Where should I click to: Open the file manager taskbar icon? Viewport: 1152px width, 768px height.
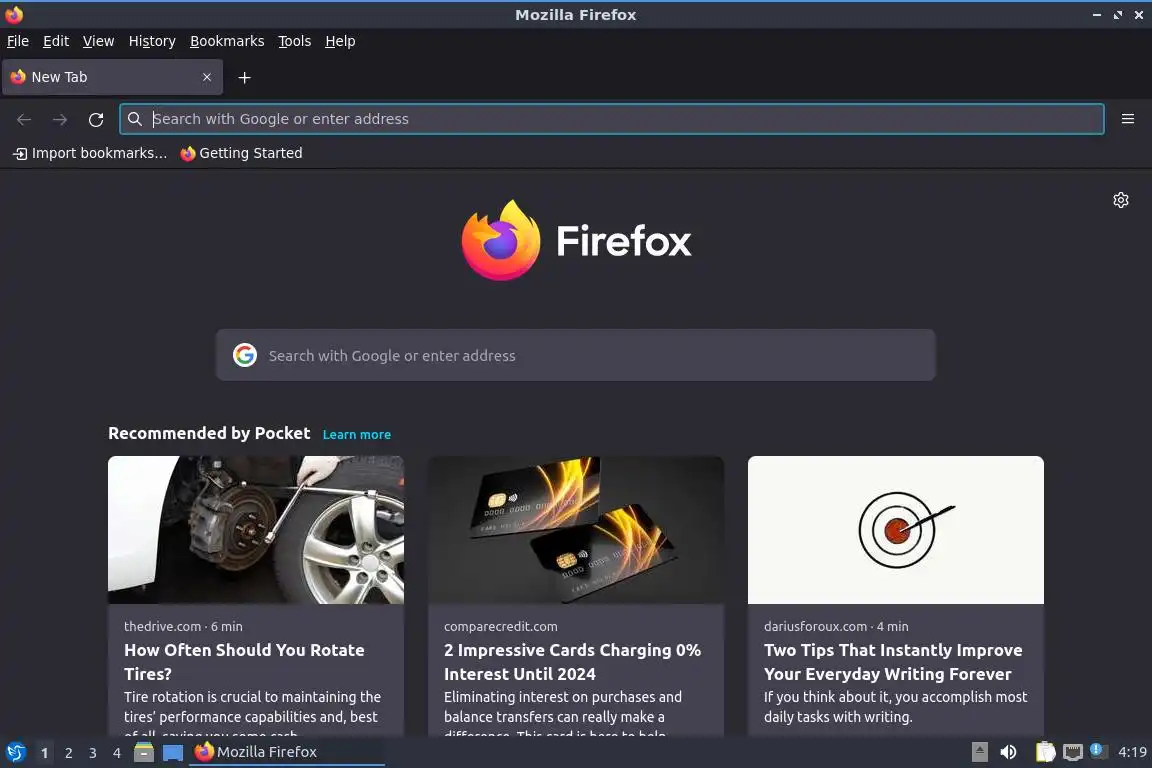144,752
